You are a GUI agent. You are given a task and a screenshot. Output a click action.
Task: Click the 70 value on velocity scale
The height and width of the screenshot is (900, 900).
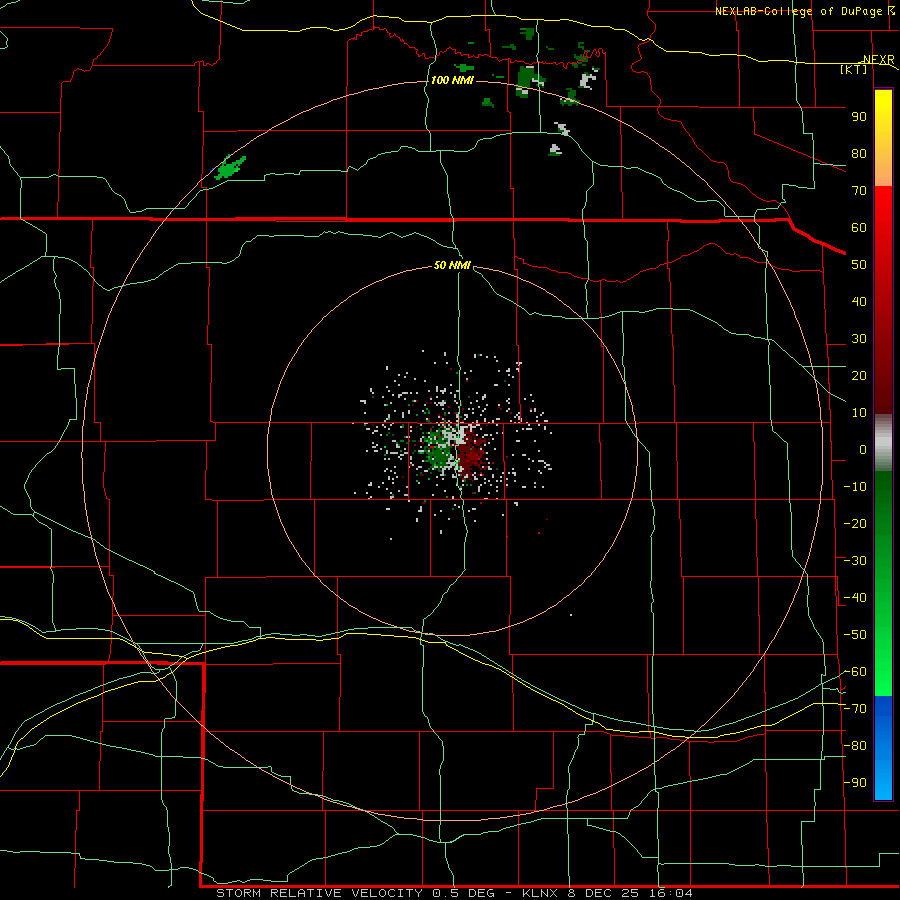click(859, 191)
